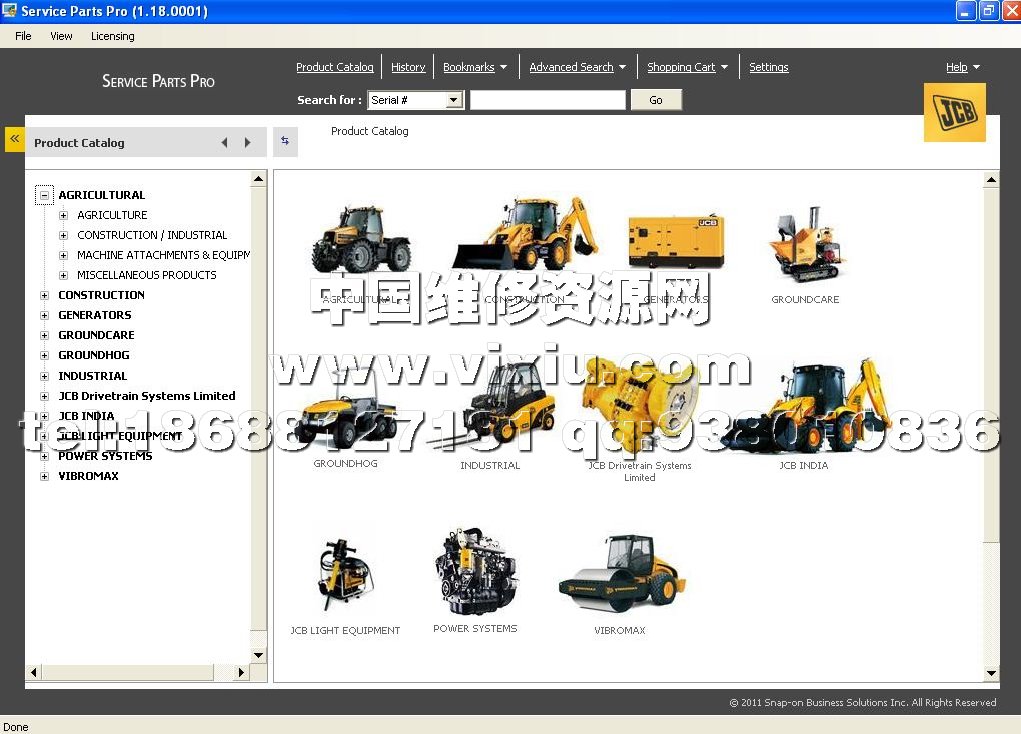Select the Groundcare dumper image
The width and height of the screenshot is (1021, 734).
coord(805,245)
